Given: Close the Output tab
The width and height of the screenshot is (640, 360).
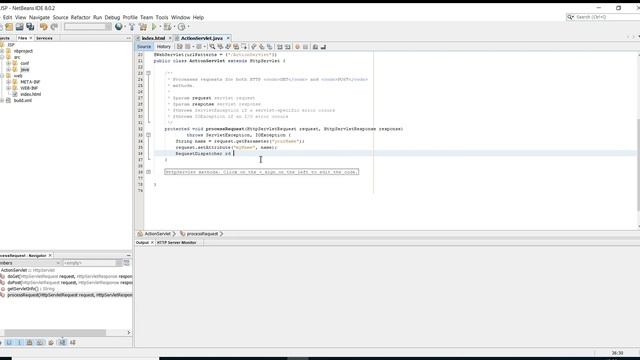Looking at the screenshot, I should 152,242.
